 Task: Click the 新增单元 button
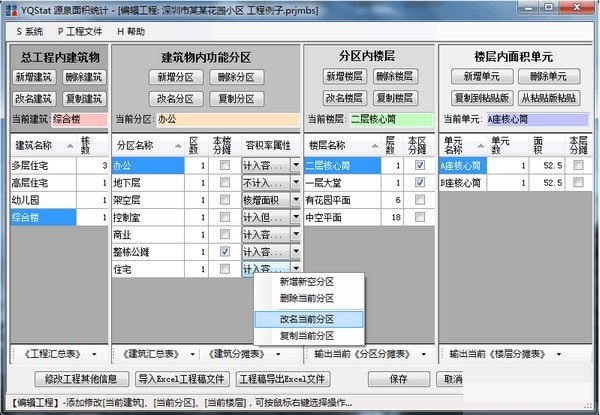point(482,76)
